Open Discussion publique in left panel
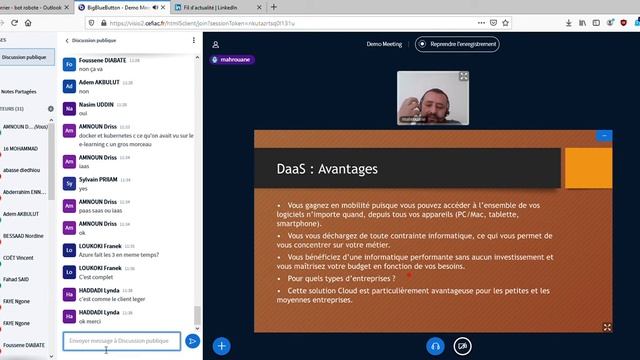The width and height of the screenshot is (640, 360). [x=27, y=57]
